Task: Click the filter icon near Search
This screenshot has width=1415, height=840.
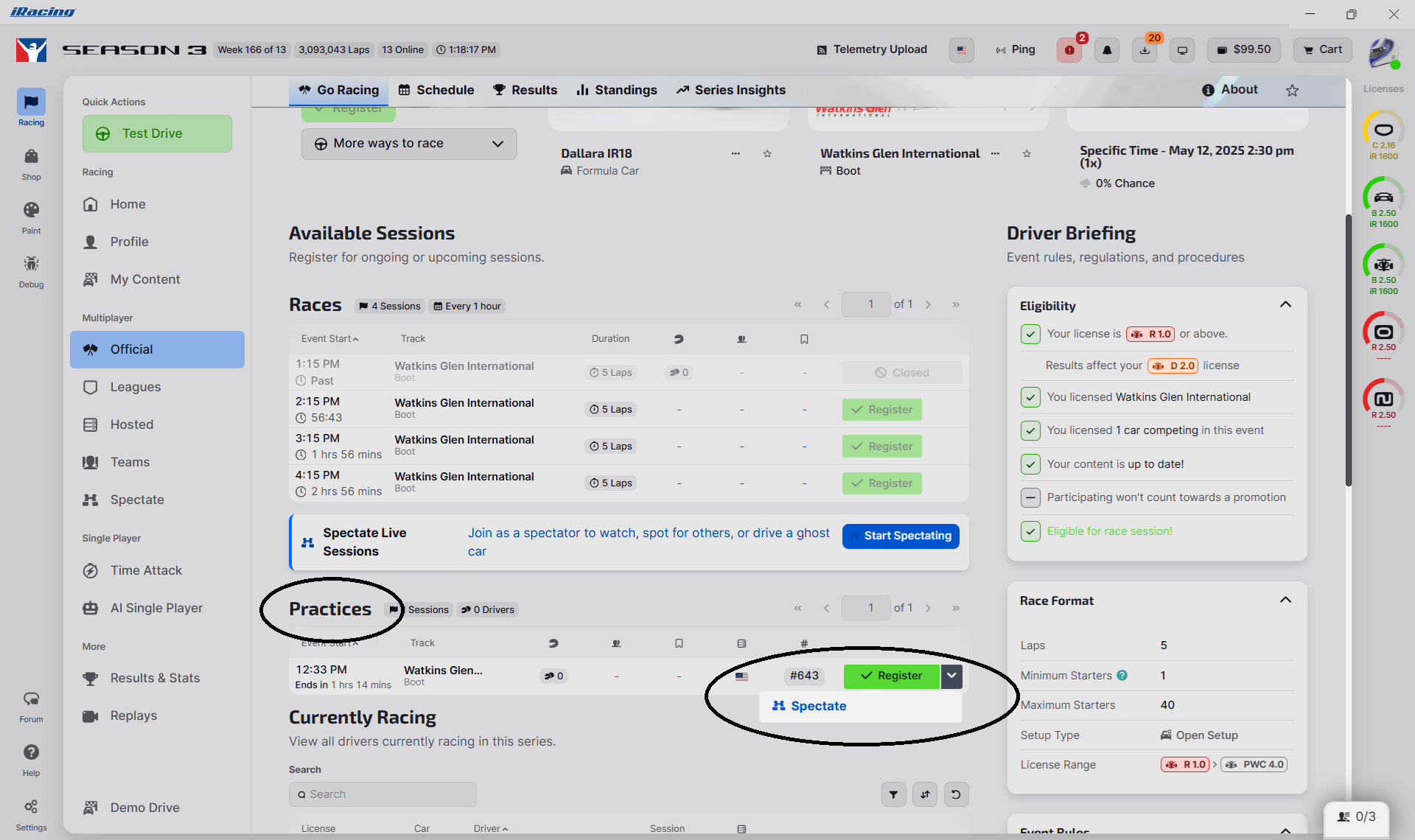Action: (893, 794)
